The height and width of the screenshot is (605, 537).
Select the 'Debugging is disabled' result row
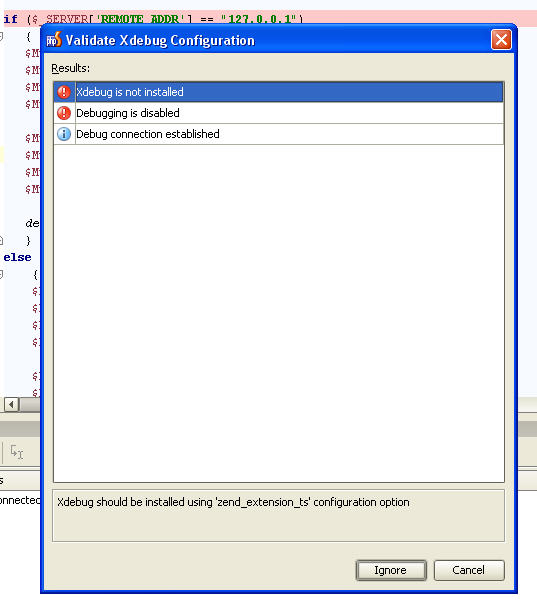coord(279,113)
